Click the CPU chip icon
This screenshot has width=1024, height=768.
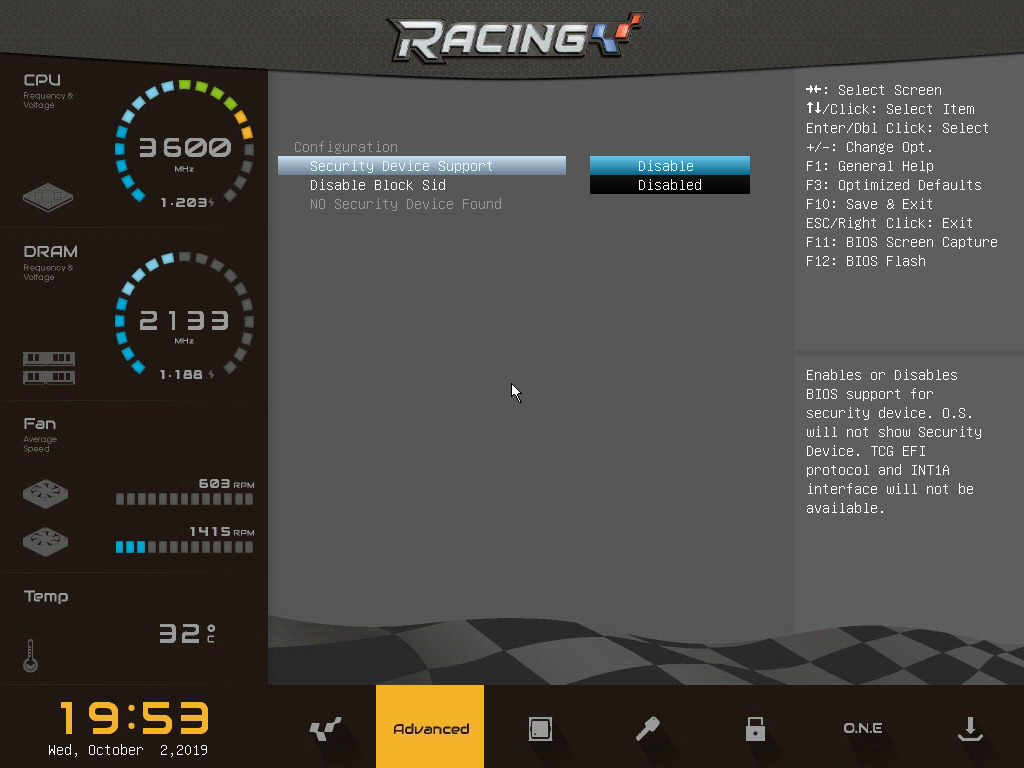tap(48, 197)
